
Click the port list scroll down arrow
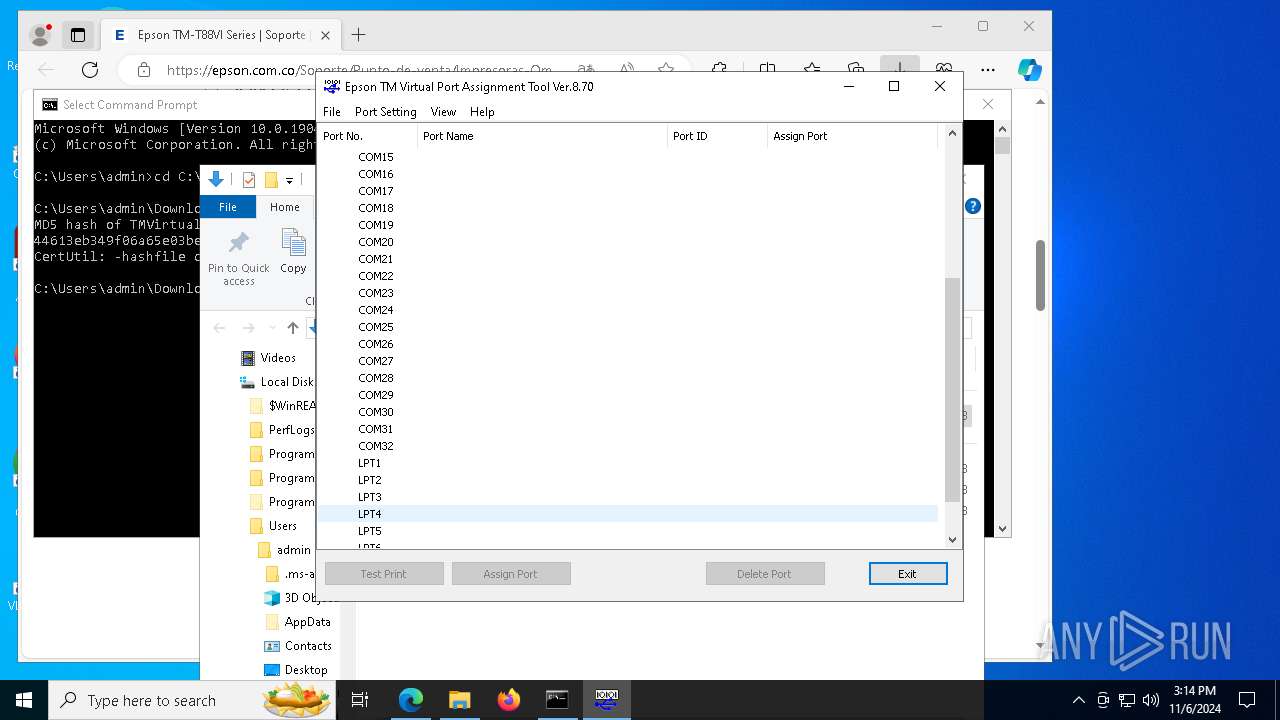(x=952, y=540)
